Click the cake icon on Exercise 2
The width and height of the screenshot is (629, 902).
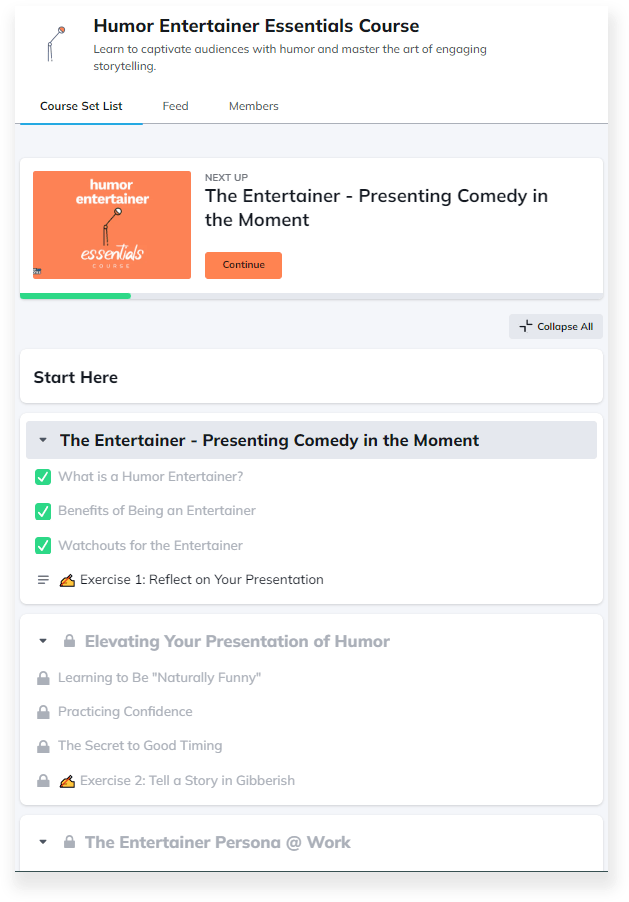(67, 780)
